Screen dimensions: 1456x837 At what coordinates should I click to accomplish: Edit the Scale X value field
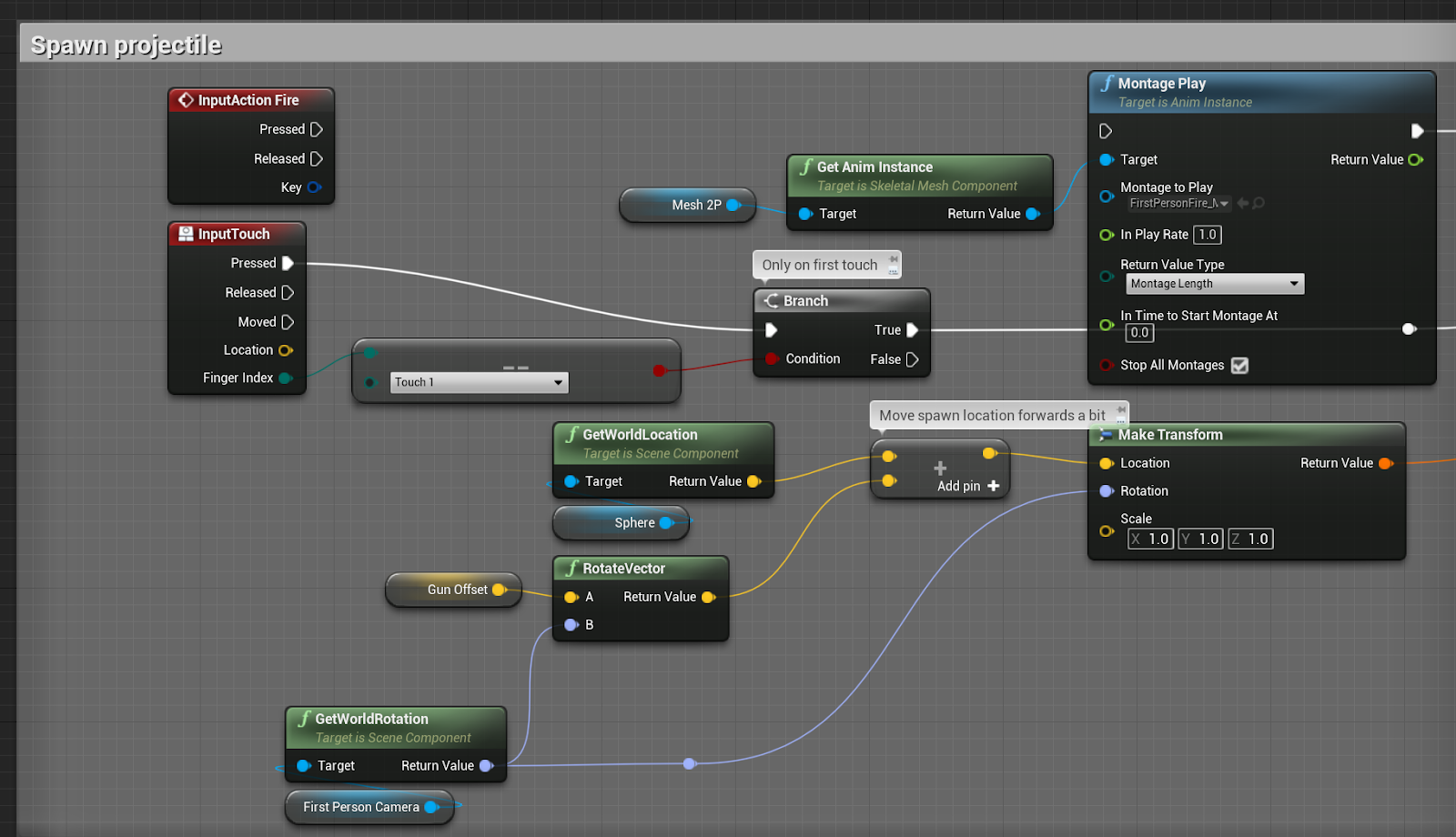[x=1151, y=539]
